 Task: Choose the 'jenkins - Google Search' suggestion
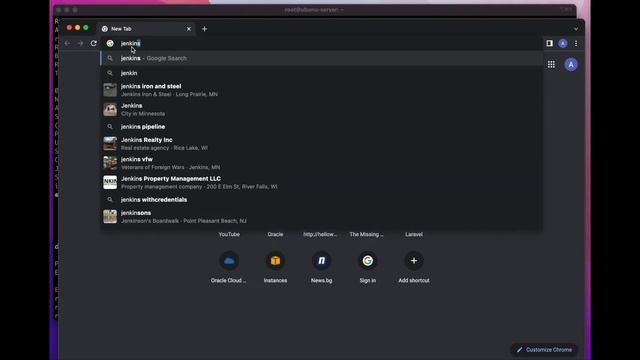(322, 58)
